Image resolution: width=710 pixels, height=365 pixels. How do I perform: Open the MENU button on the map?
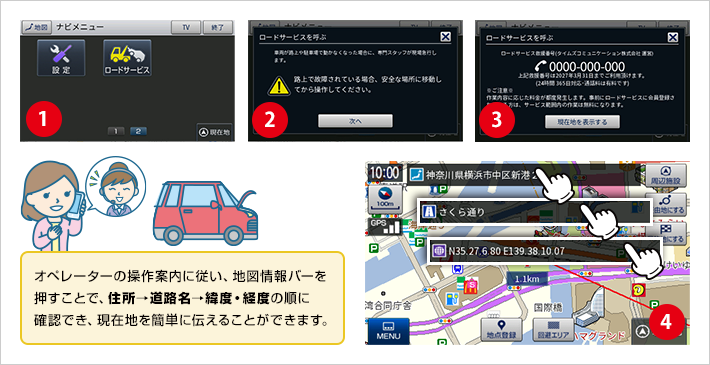388,331
